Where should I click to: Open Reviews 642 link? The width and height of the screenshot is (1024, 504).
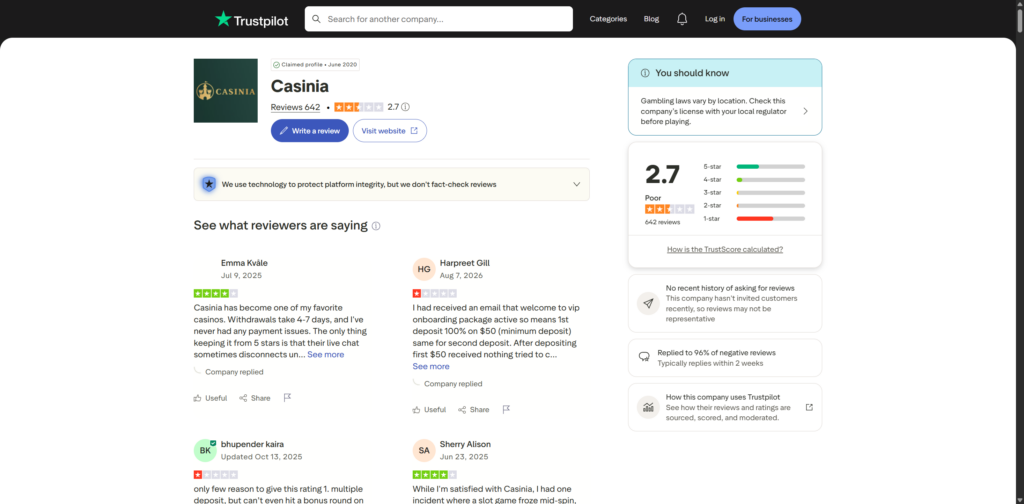coord(295,107)
